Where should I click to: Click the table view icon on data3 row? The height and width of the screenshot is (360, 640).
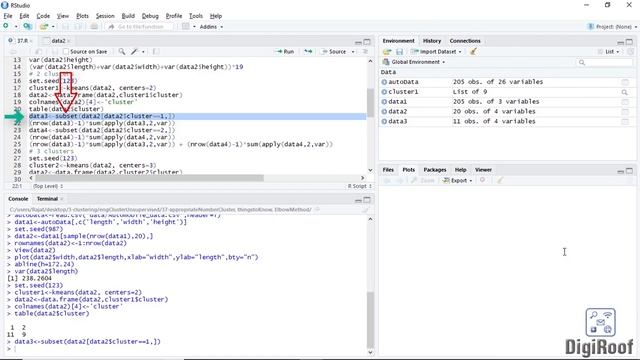[625, 122]
